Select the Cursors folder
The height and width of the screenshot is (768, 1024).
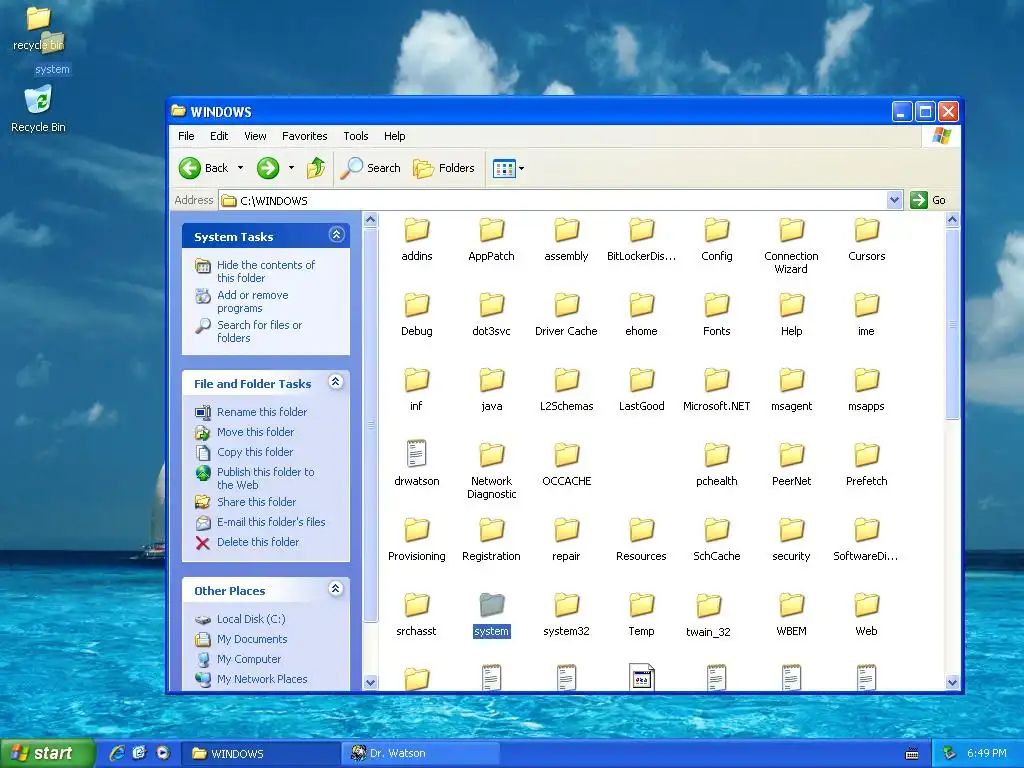867,239
